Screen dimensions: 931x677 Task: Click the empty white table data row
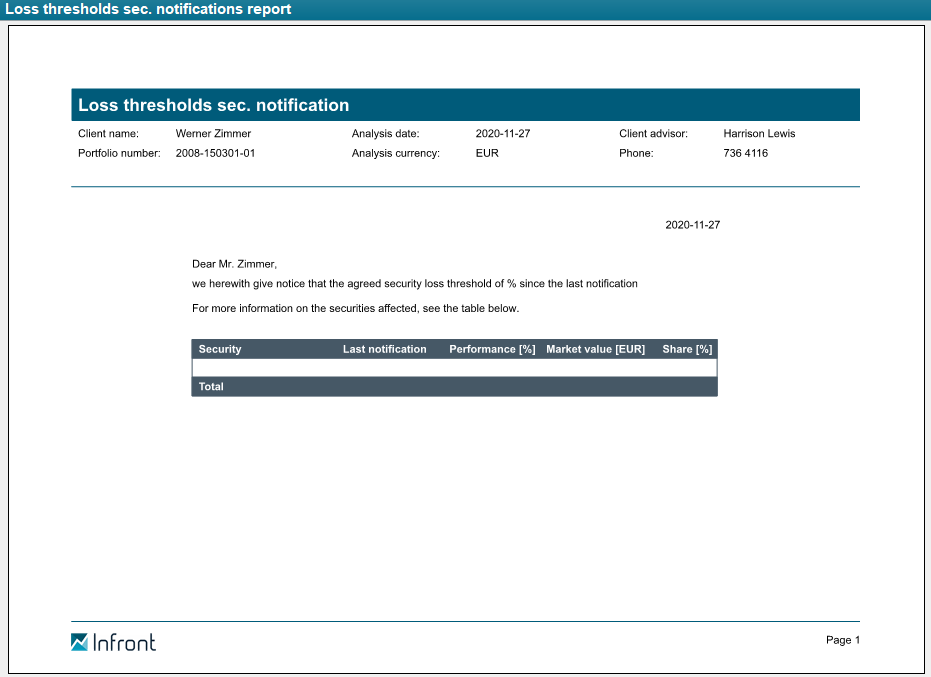tap(454, 368)
